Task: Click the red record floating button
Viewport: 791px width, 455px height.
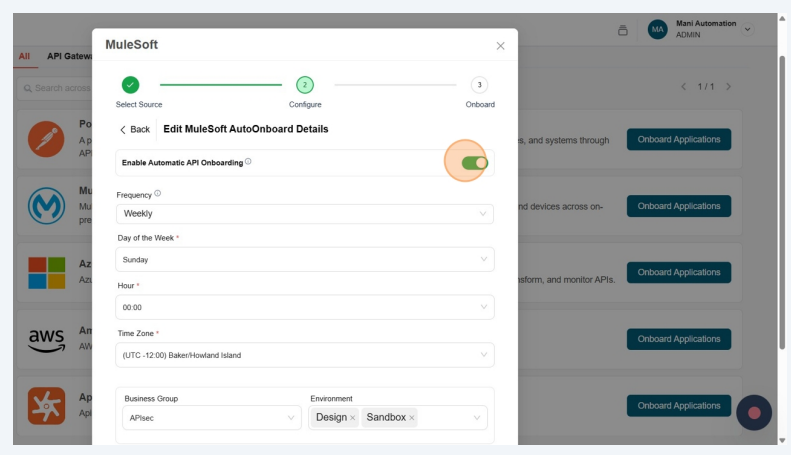Action: 754,412
